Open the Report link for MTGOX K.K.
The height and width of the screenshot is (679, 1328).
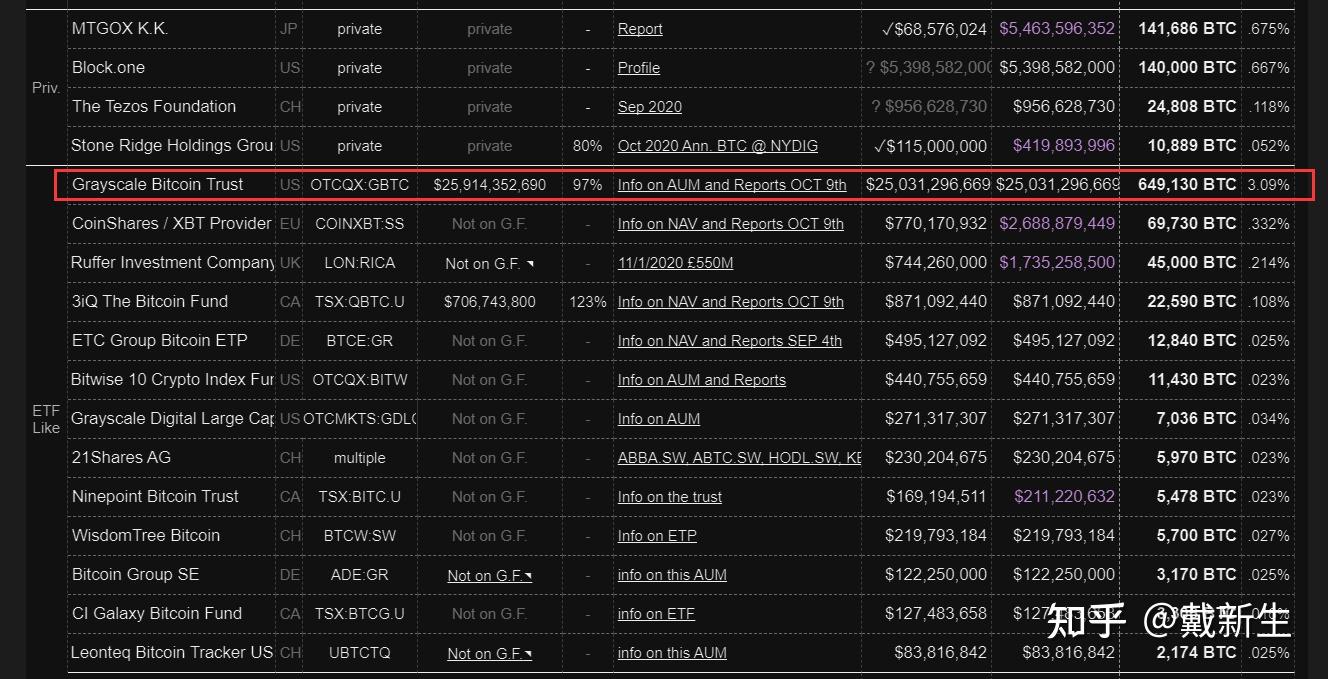tap(639, 29)
